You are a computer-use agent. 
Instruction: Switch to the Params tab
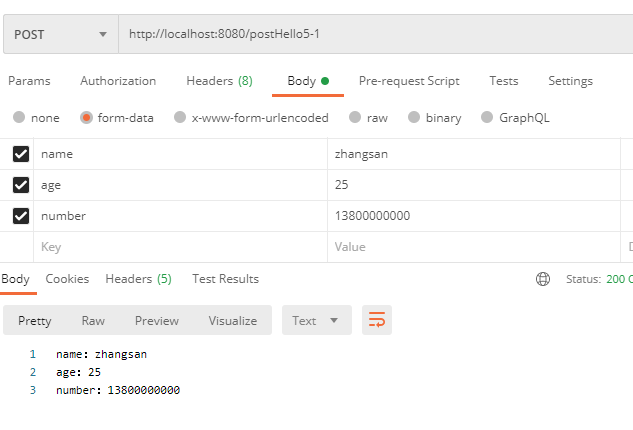29,81
